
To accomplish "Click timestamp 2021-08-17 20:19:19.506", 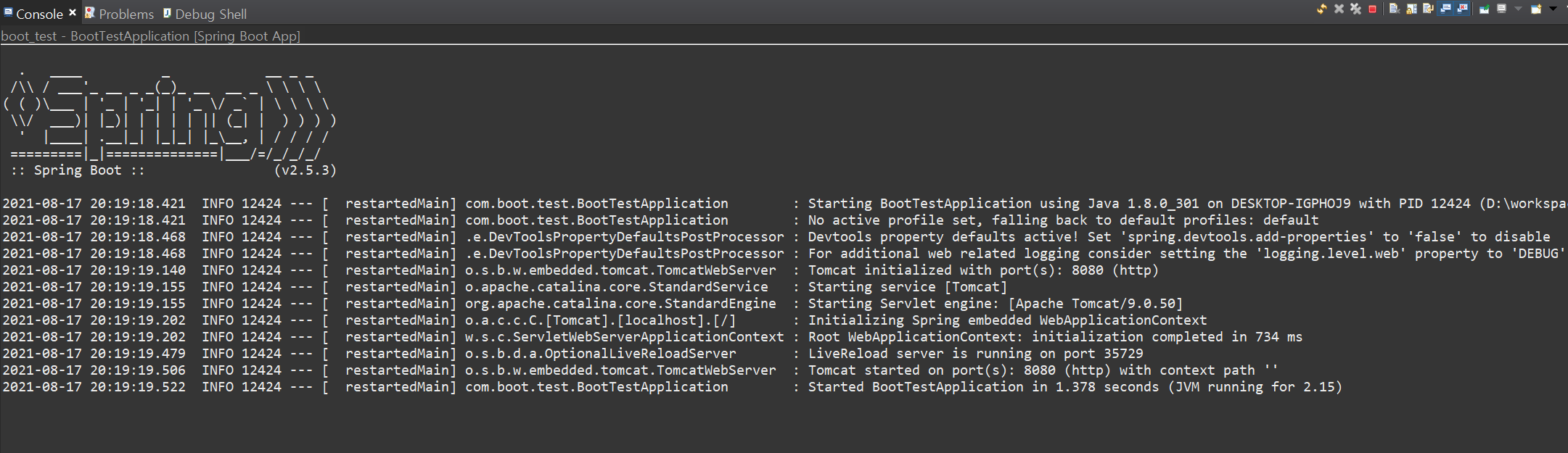I will pos(94,370).
